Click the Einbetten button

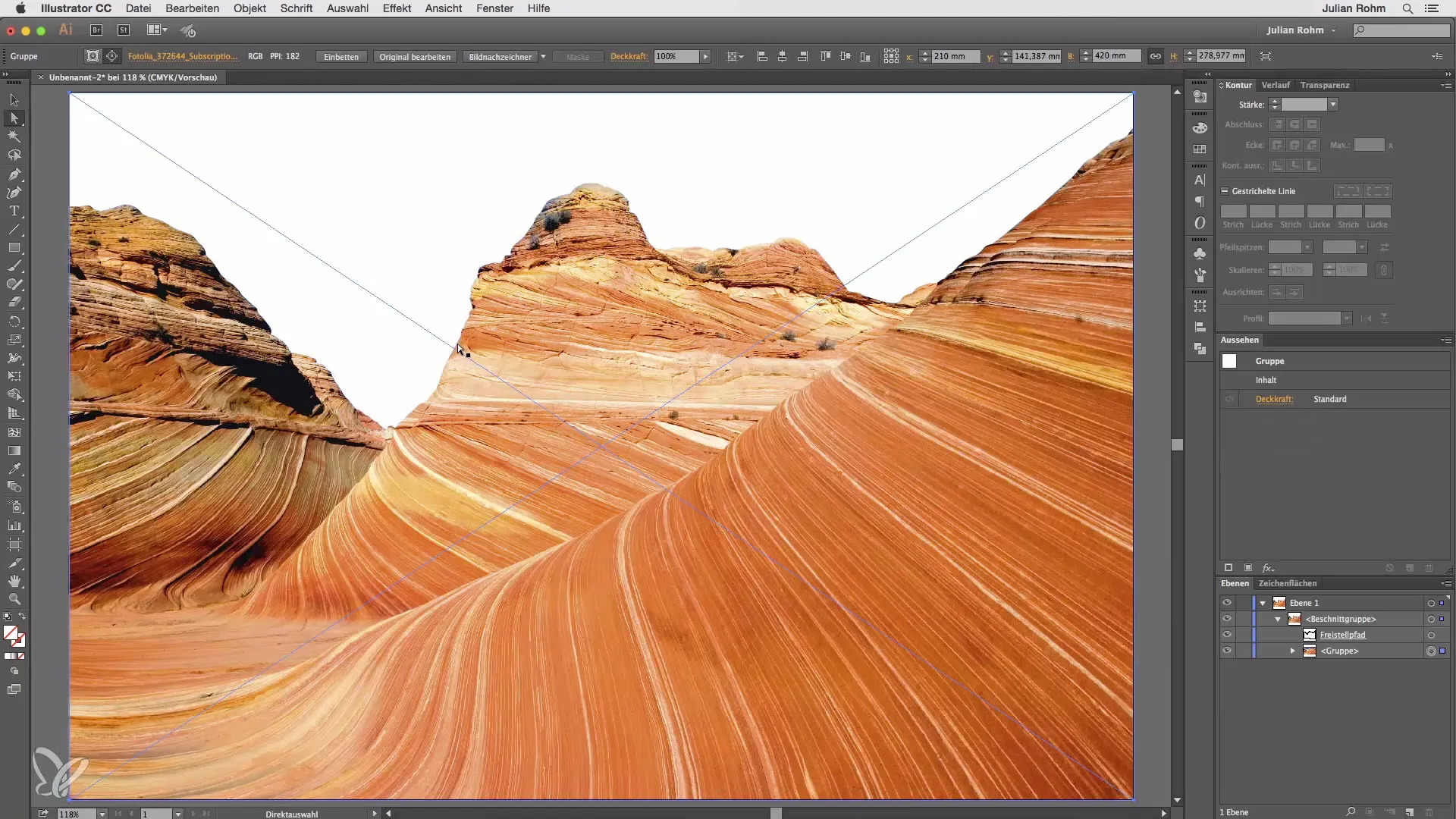tap(341, 57)
